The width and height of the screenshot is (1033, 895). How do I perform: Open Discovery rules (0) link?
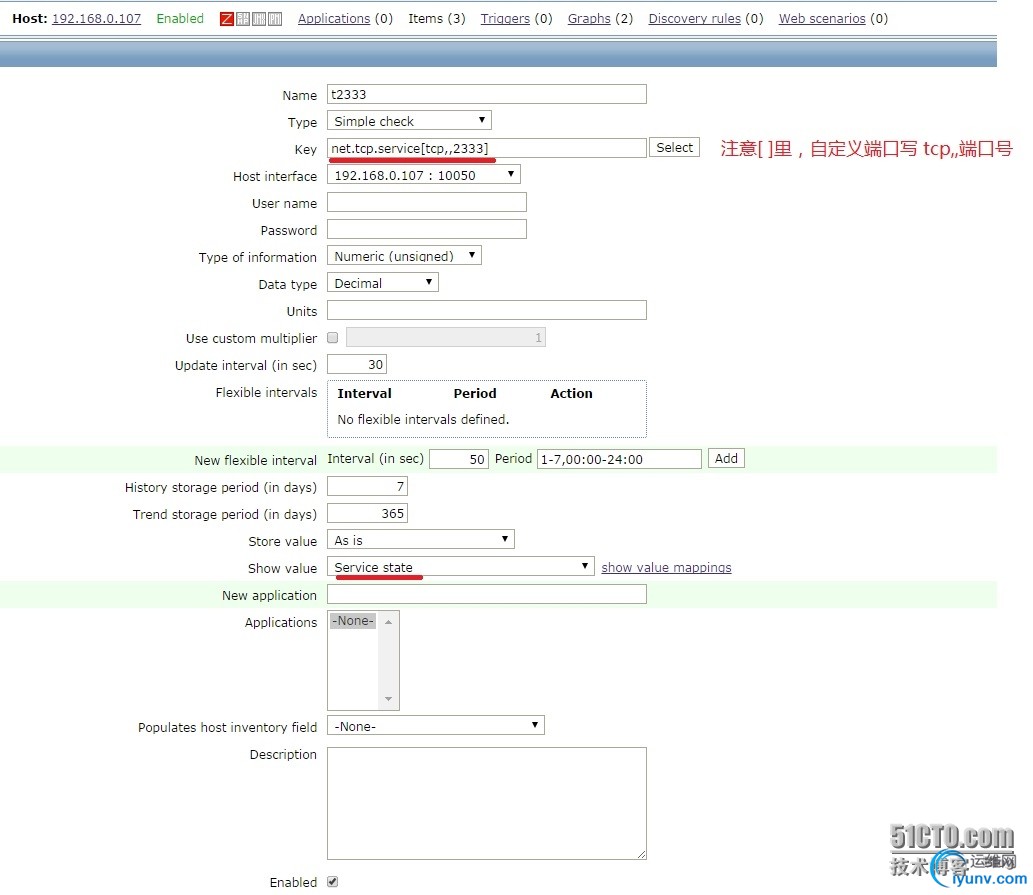(694, 18)
